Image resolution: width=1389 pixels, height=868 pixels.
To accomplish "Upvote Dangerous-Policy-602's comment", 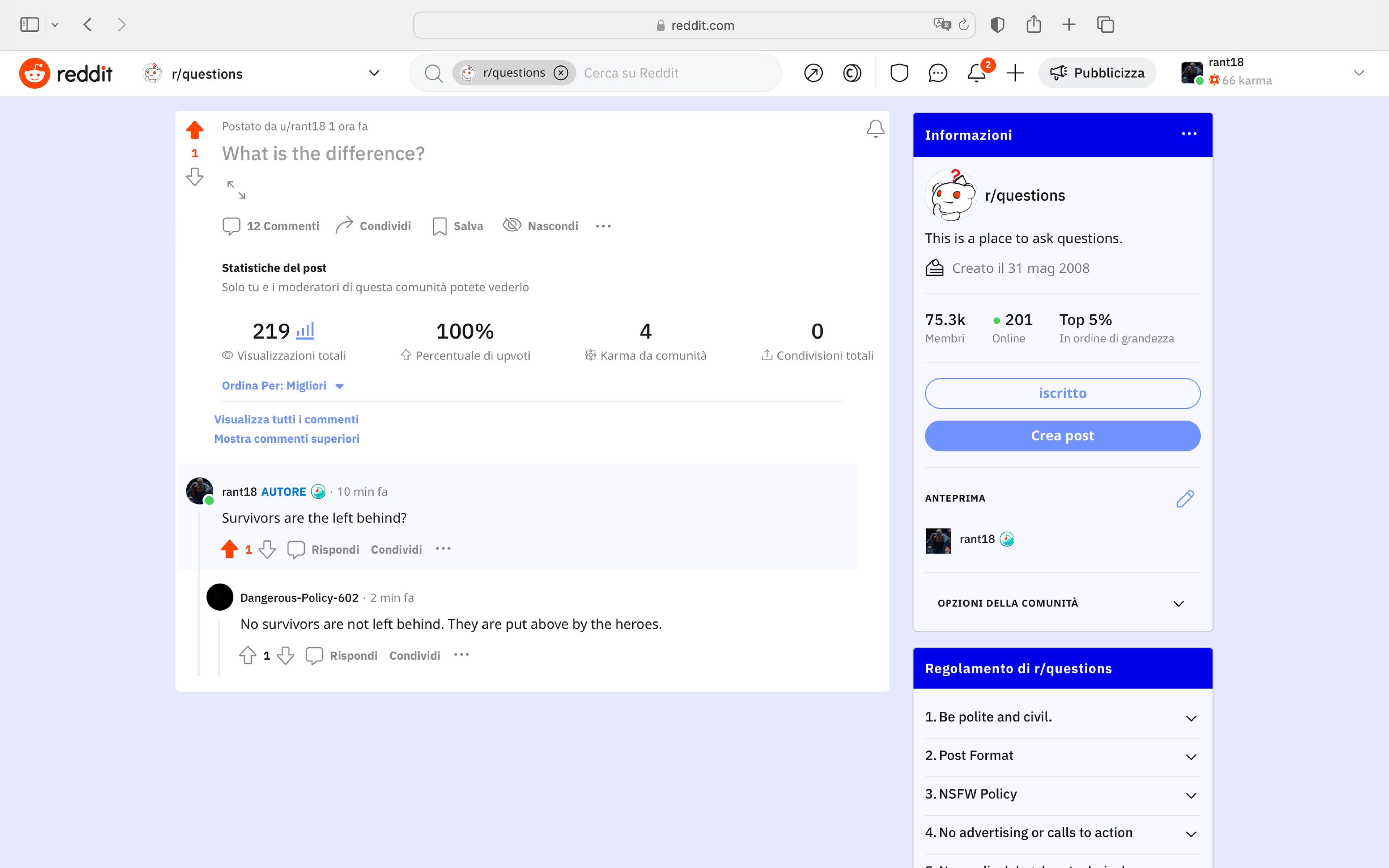I will coord(248,655).
